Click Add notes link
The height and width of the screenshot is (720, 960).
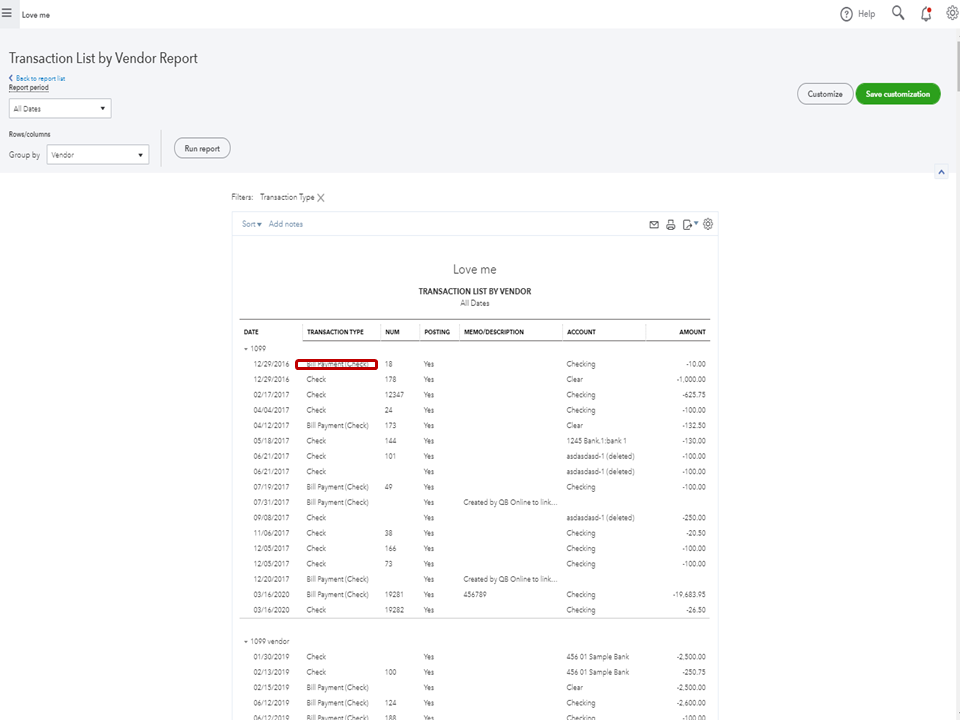(x=286, y=224)
